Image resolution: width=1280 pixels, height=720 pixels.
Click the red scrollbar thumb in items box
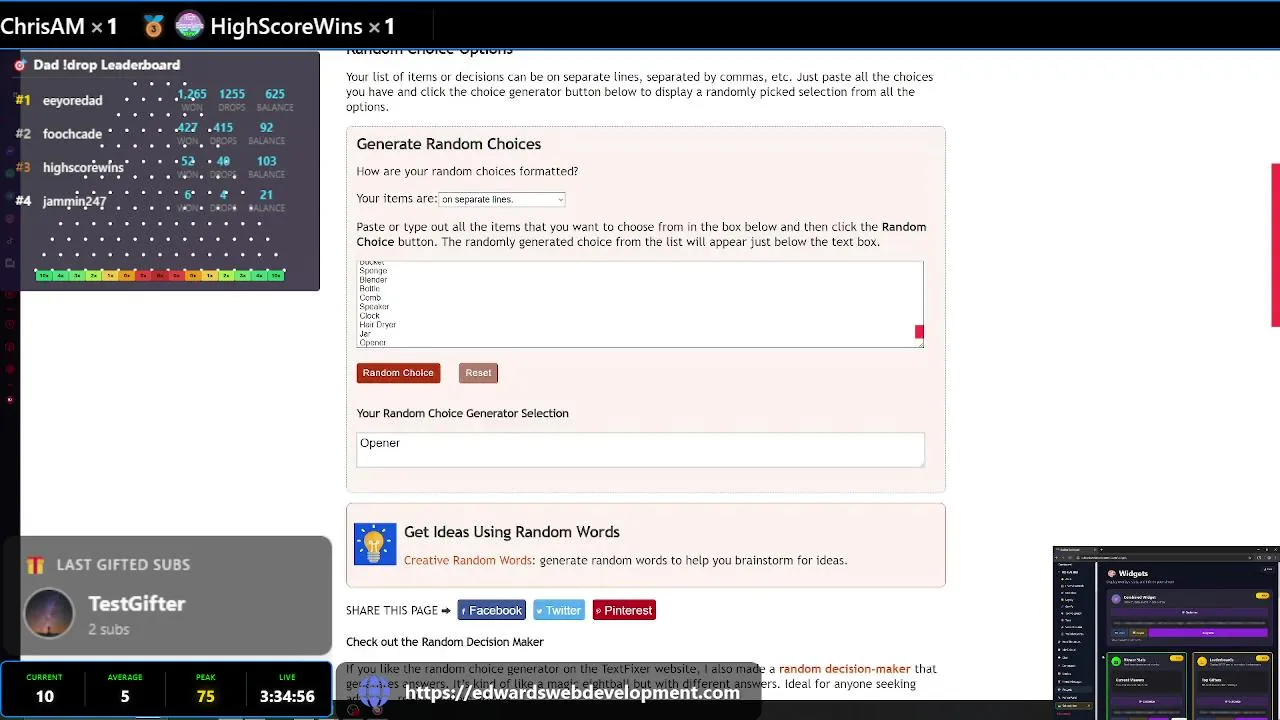(x=919, y=331)
